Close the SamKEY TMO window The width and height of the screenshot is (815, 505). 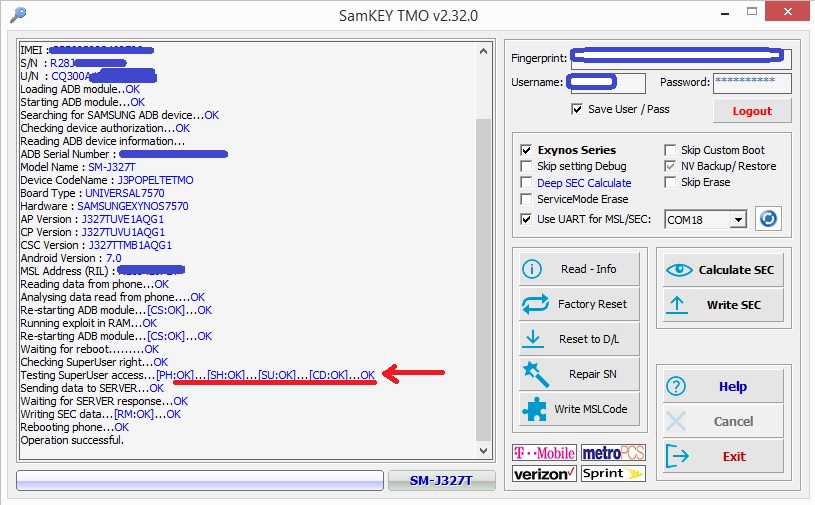click(788, 11)
